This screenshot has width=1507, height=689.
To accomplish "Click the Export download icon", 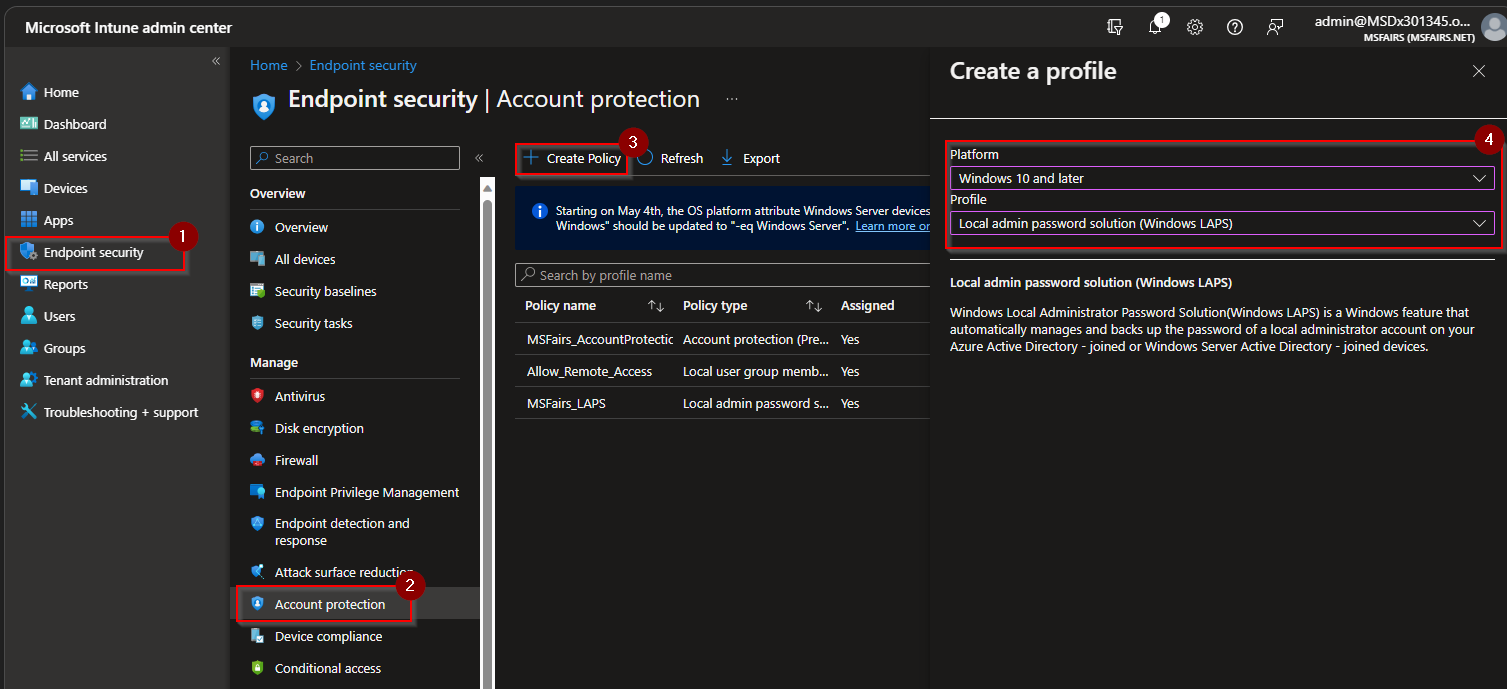I will click(x=727, y=158).
